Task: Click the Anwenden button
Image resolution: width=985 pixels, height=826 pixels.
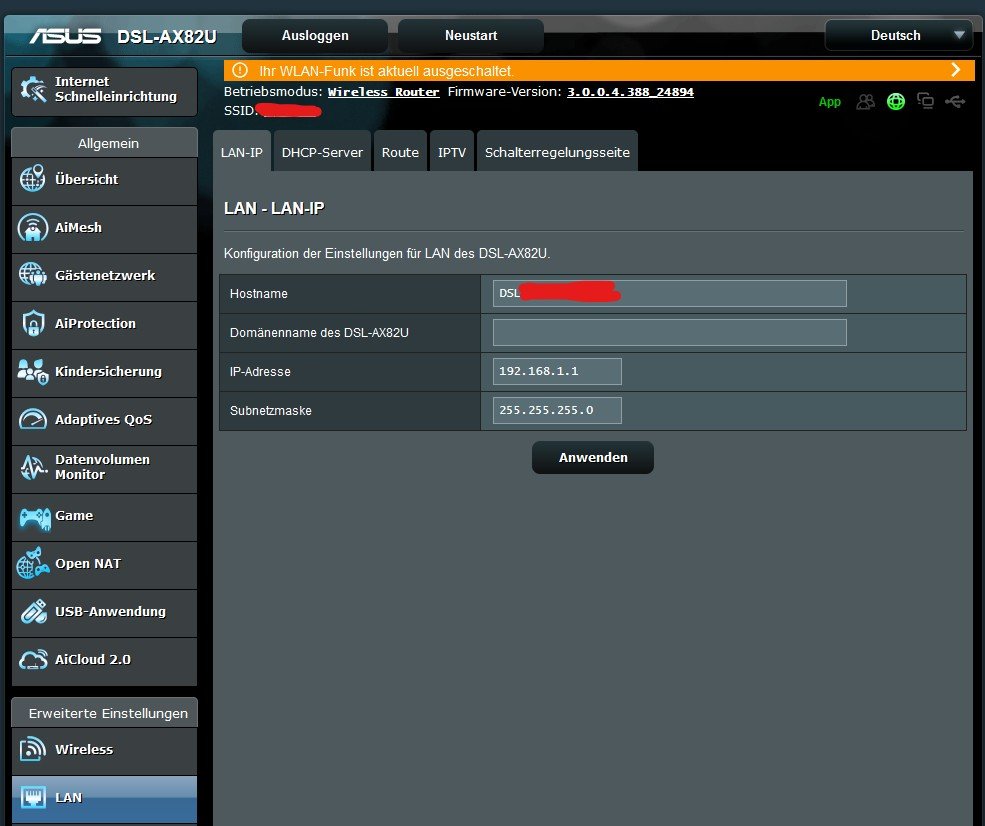Action: point(593,457)
